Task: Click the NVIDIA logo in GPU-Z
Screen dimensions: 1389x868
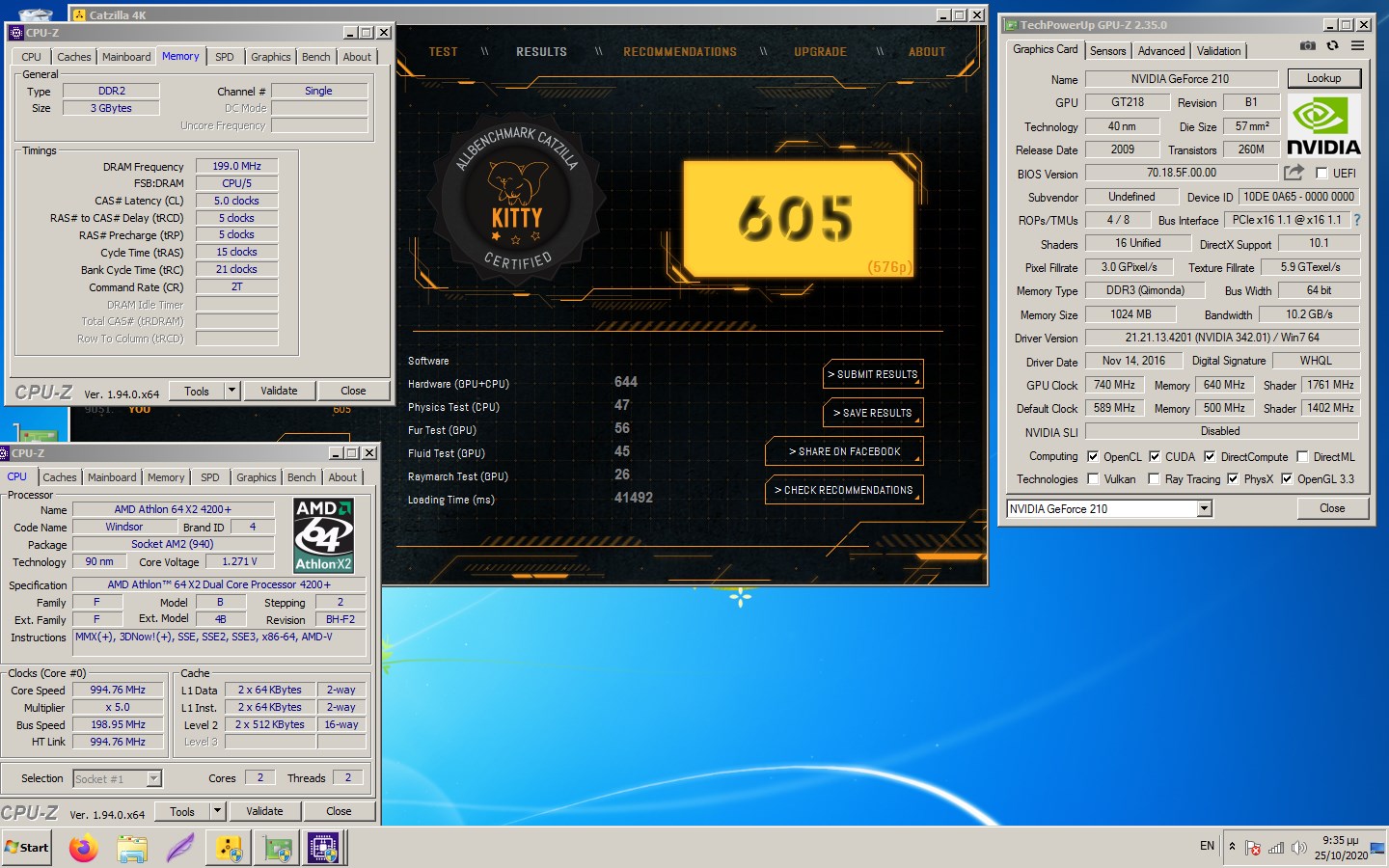Action: (x=1323, y=125)
